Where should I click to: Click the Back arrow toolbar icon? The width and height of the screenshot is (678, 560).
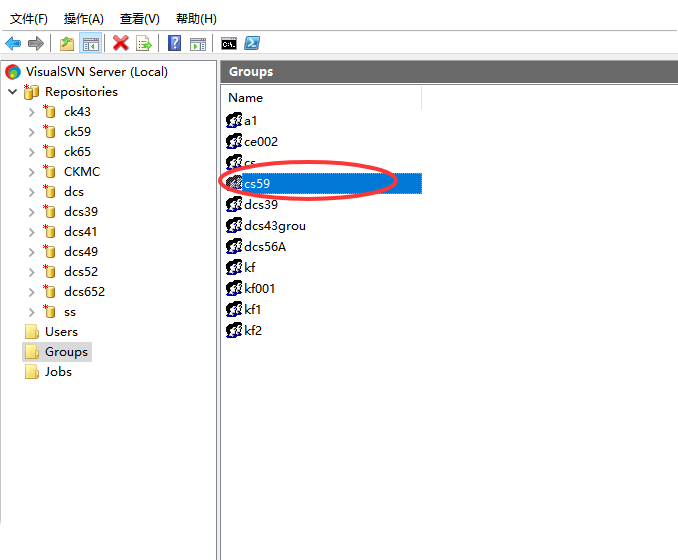(13, 43)
